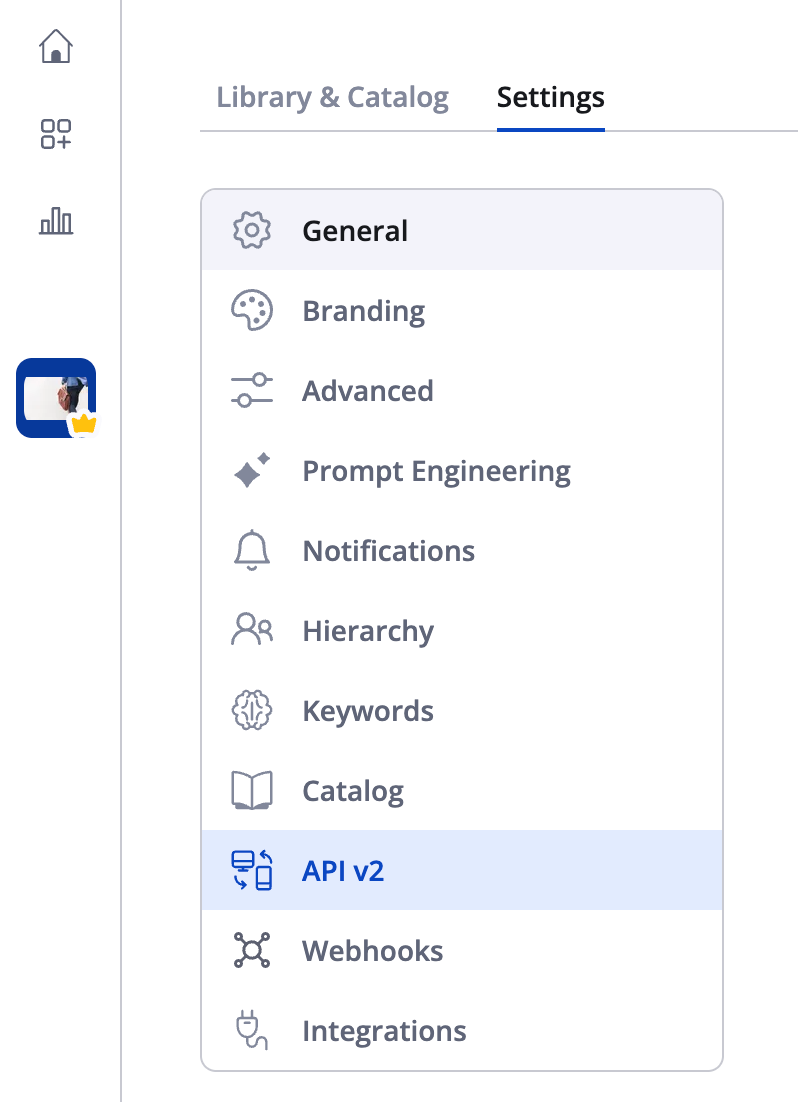
Task: Click the Advanced sliders icon
Action: click(251, 391)
